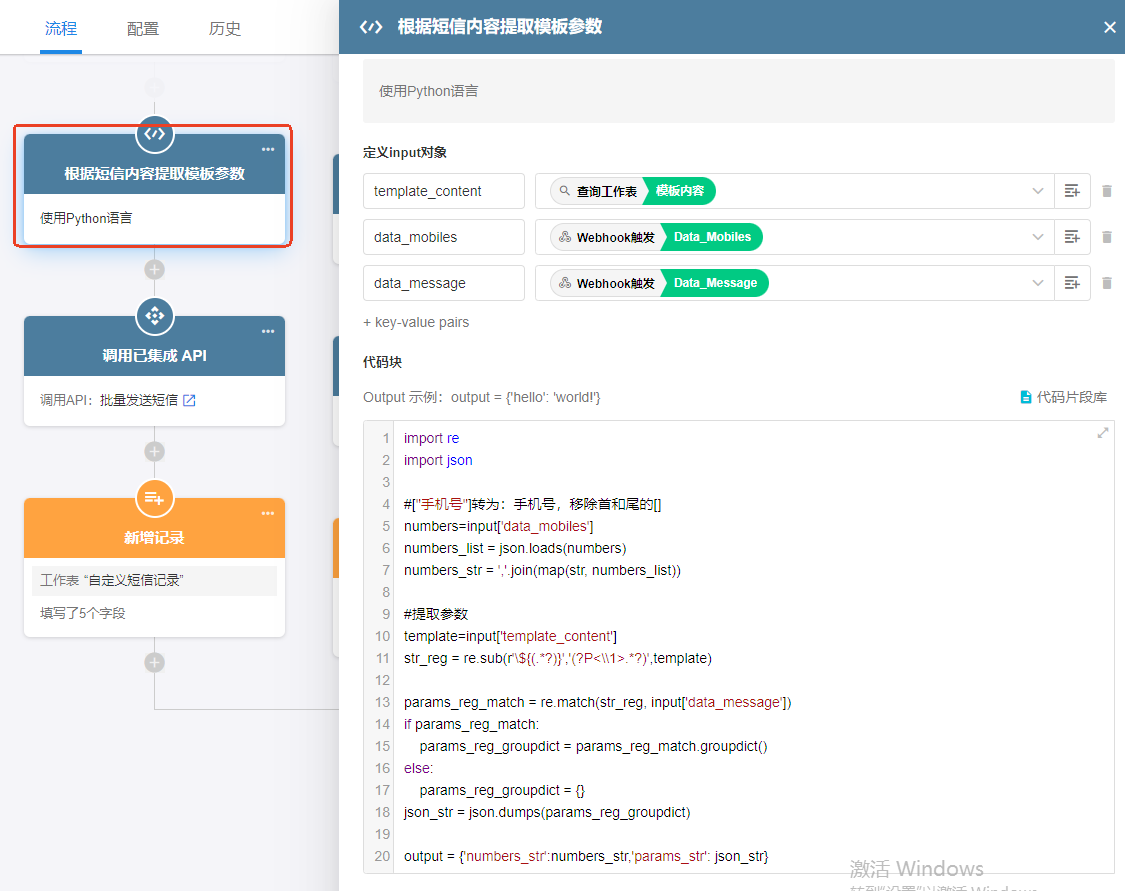The width and height of the screenshot is (1125, 891).
Task: Switch to the 历史 tab
Action: 225,28
